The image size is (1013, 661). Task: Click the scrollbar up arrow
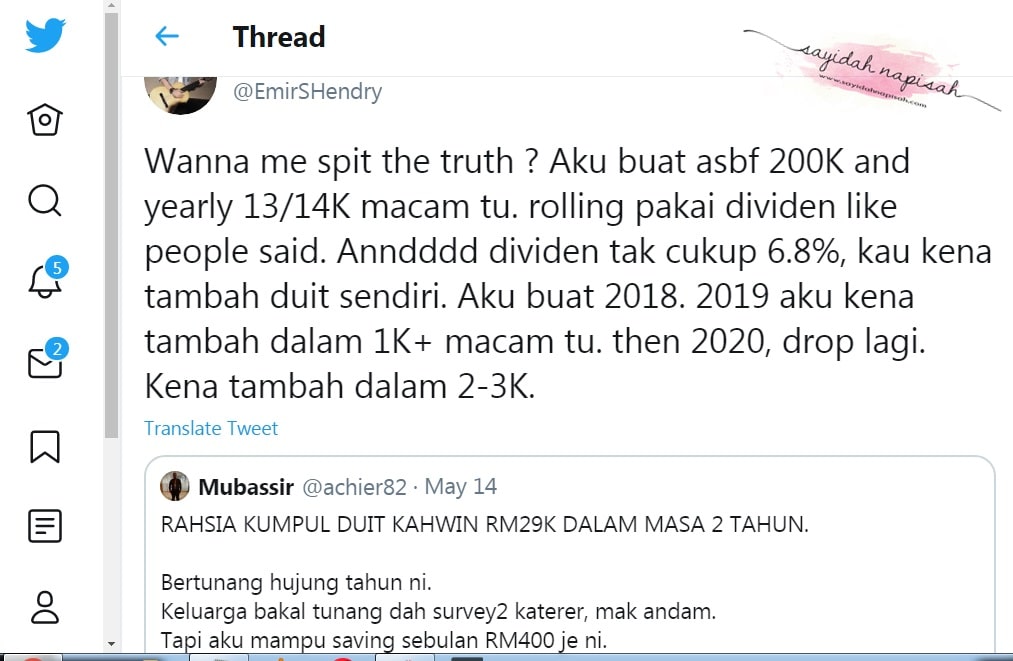(112, 6)
